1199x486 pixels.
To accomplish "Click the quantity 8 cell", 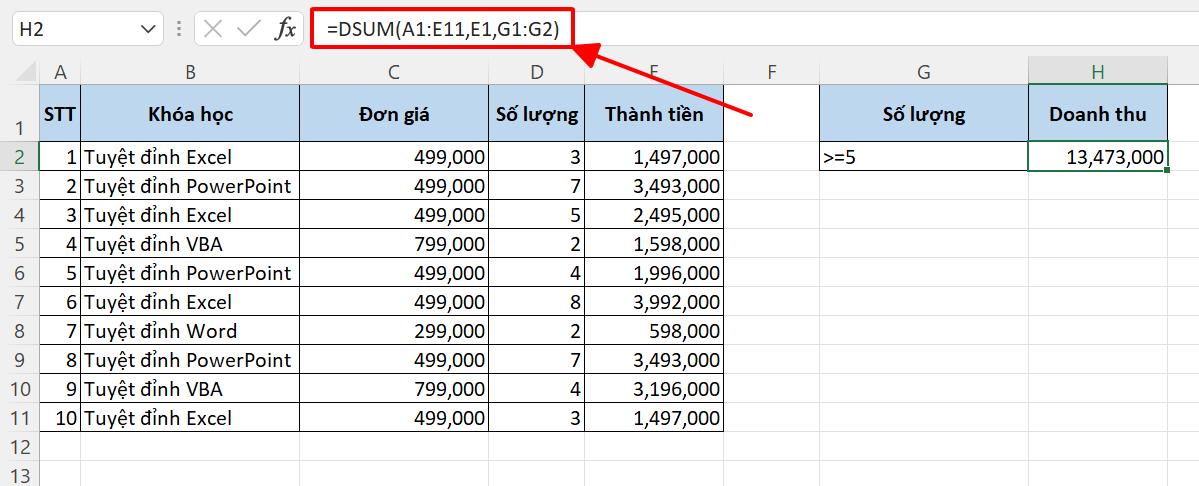I will (x=537, y=302).
